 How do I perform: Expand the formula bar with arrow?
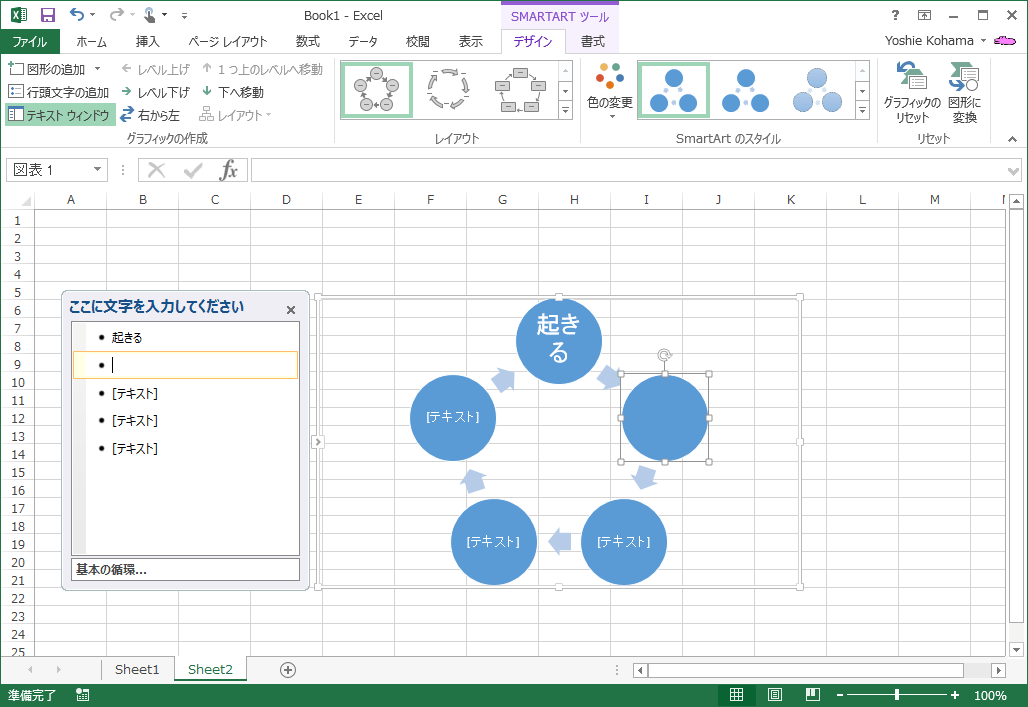1014,171
